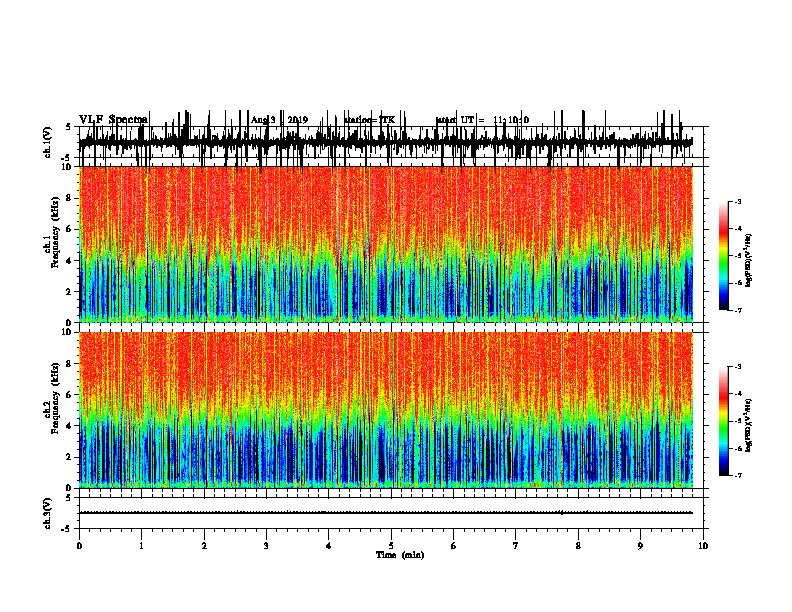Click time axis tick label "7"
792x612 pixels.
coord(516,546)
